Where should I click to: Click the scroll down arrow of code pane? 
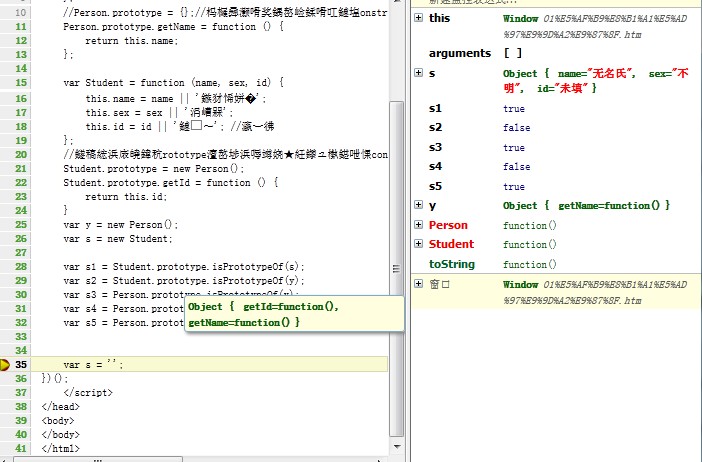(397, 446)
